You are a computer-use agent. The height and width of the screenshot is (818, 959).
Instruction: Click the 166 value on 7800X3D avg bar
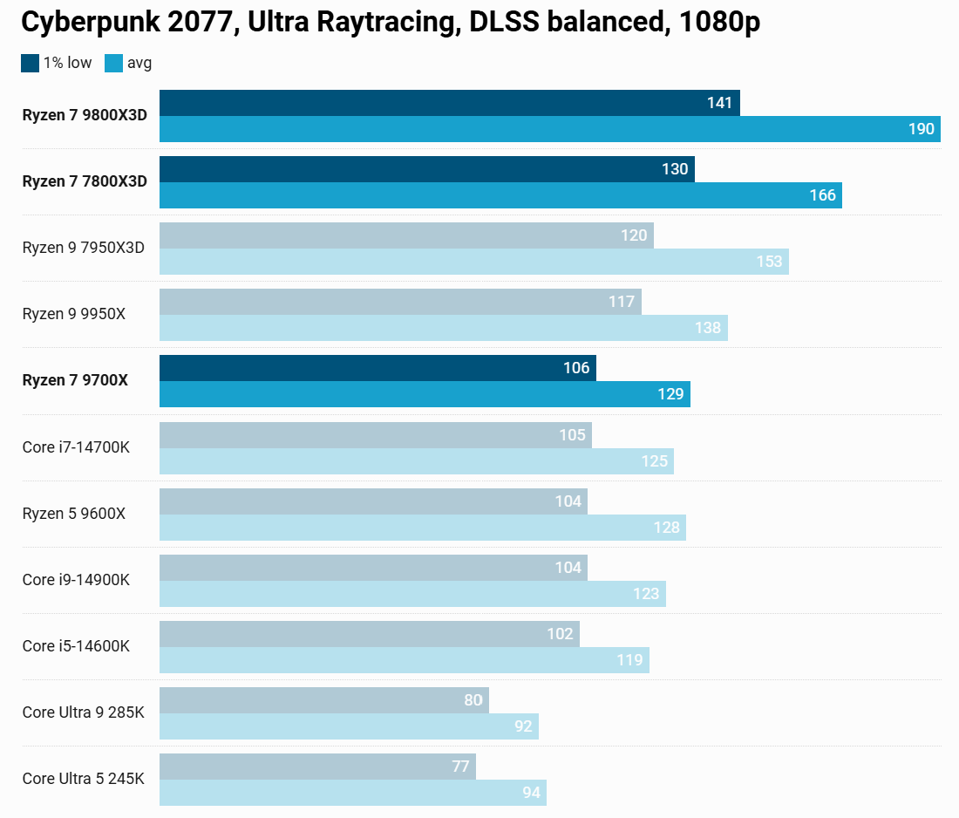(823, 195)
